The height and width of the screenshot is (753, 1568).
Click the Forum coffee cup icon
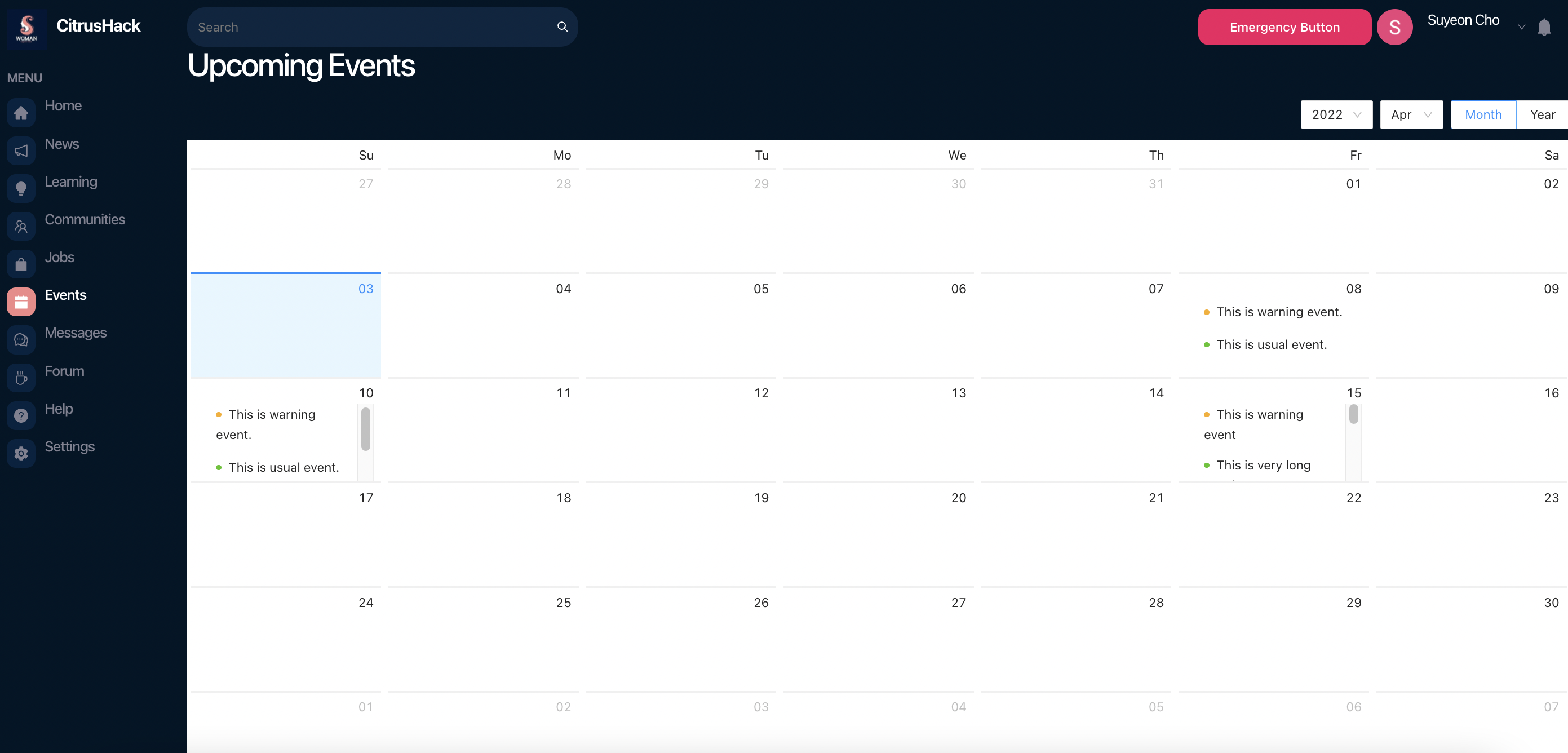click(21, 378)
